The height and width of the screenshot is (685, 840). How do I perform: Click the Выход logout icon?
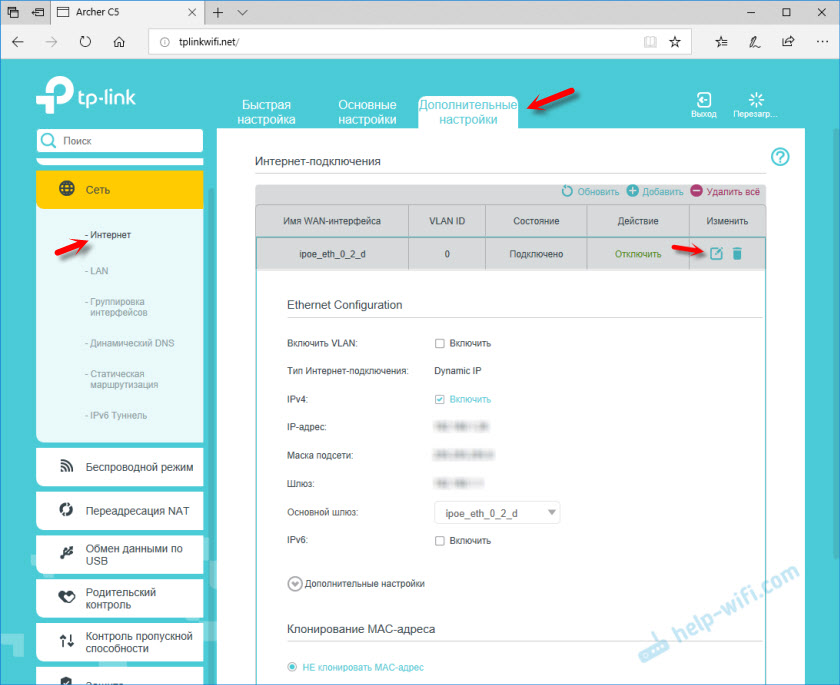click(703, 101)
